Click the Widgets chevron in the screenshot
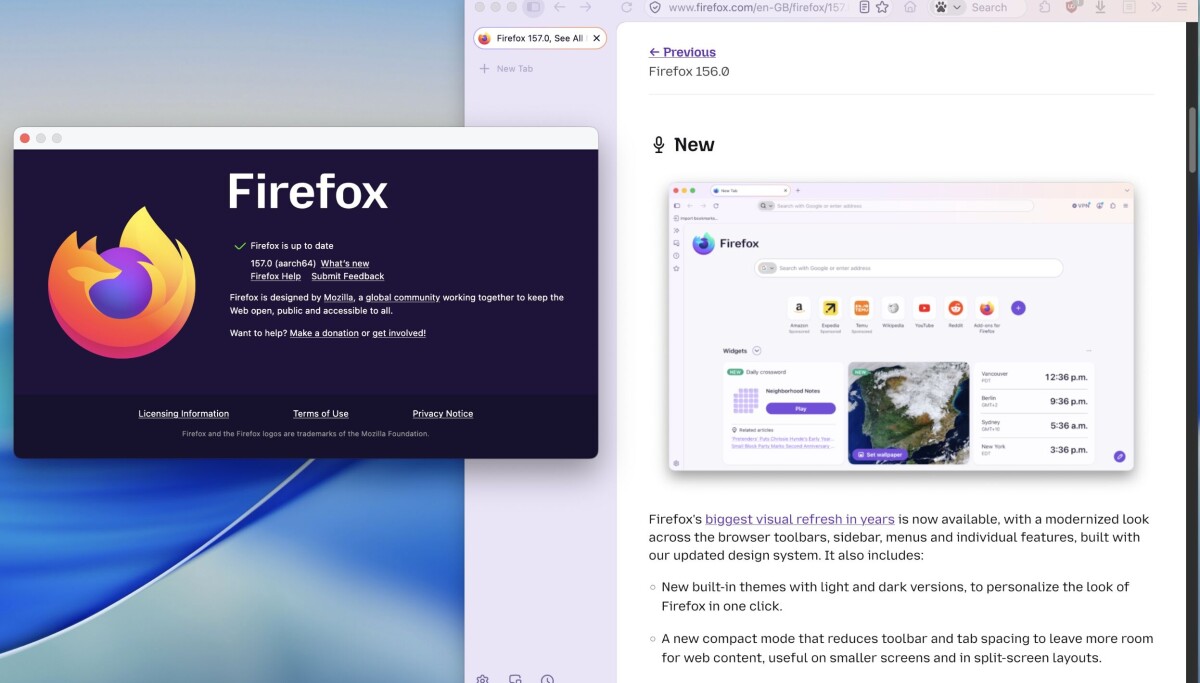Image resolution: width=1200 pixels, height=683 pixels. (757, 351)
